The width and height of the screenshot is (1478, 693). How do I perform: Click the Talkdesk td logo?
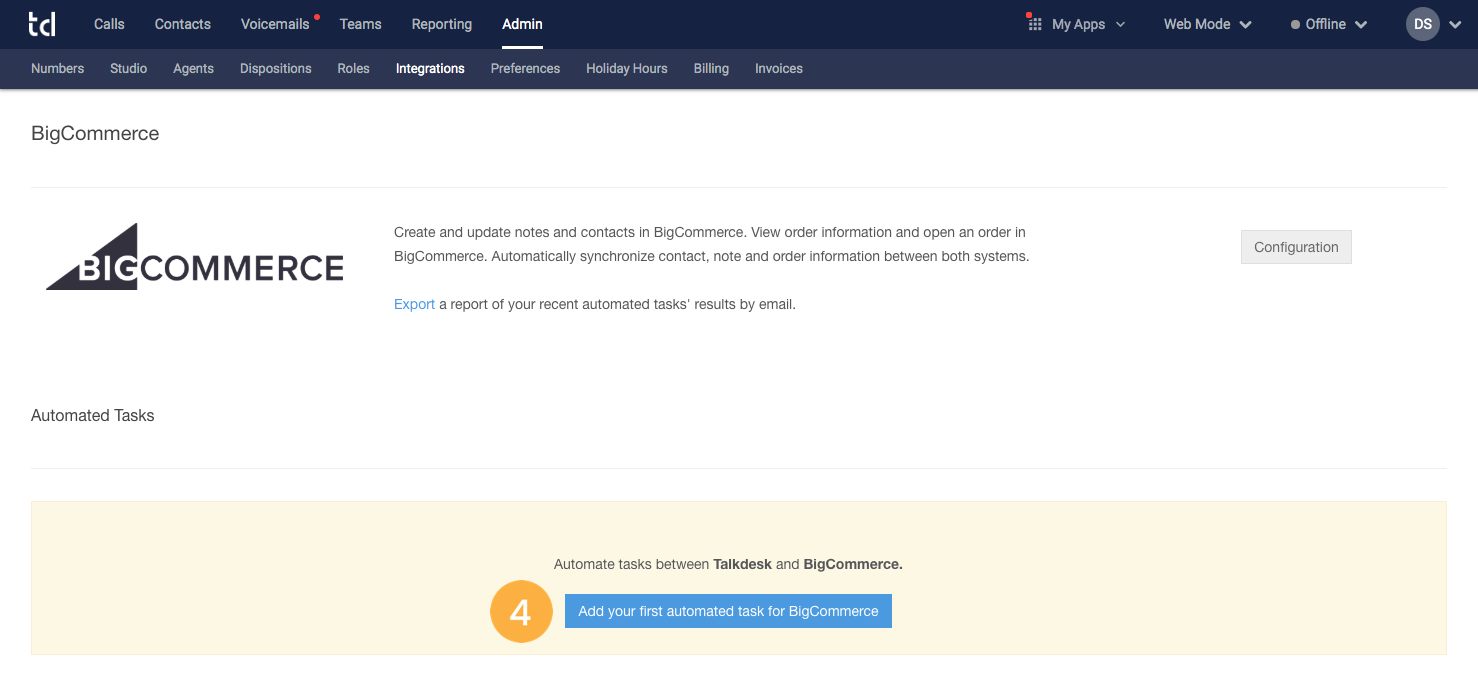[x=42, y=24]
